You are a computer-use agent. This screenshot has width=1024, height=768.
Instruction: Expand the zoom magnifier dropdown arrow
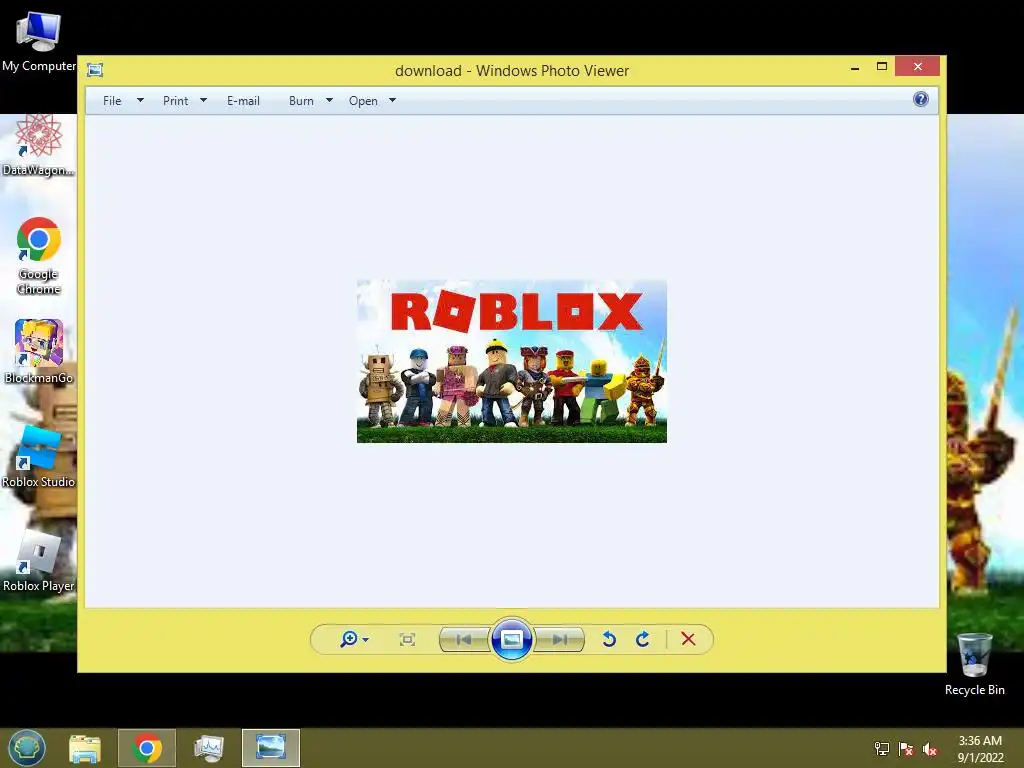tap(366, 639)
